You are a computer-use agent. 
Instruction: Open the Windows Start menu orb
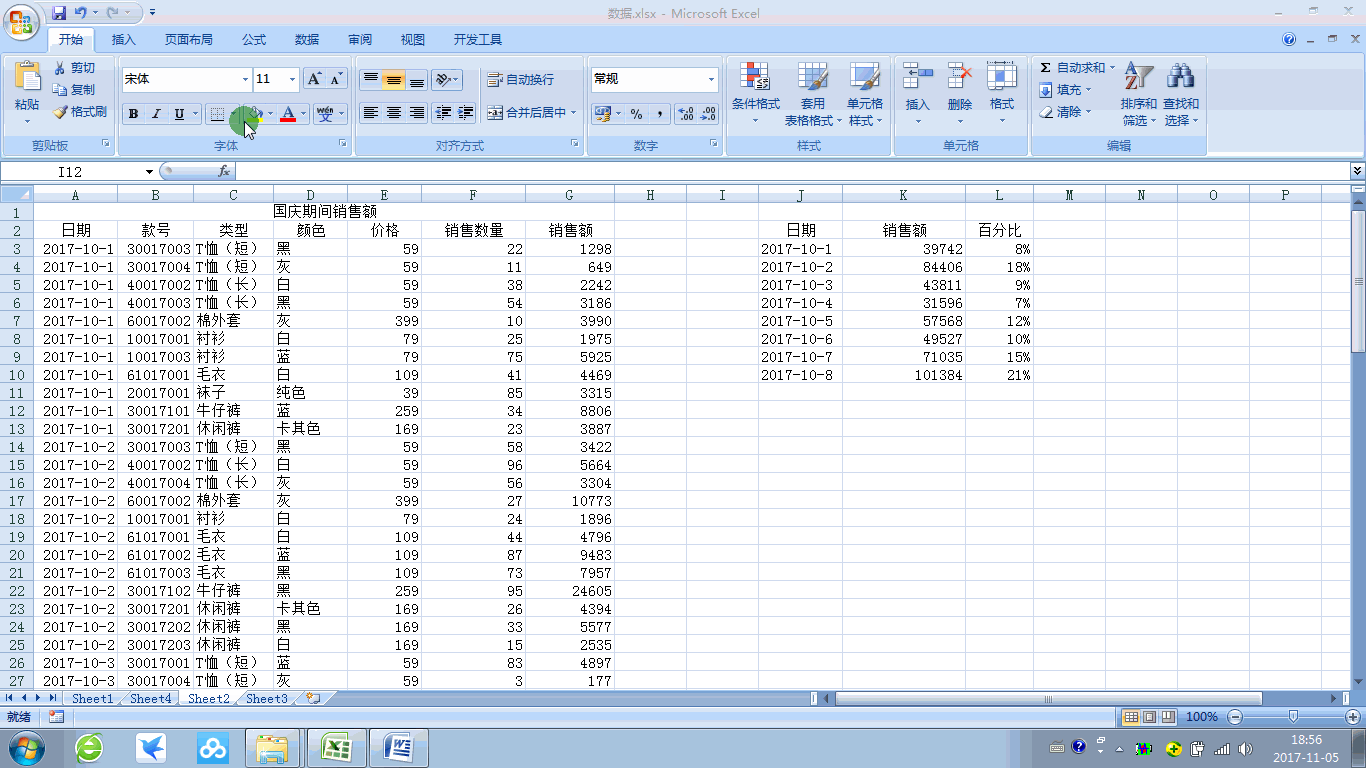pyautogui.click(x=27, y=747)
